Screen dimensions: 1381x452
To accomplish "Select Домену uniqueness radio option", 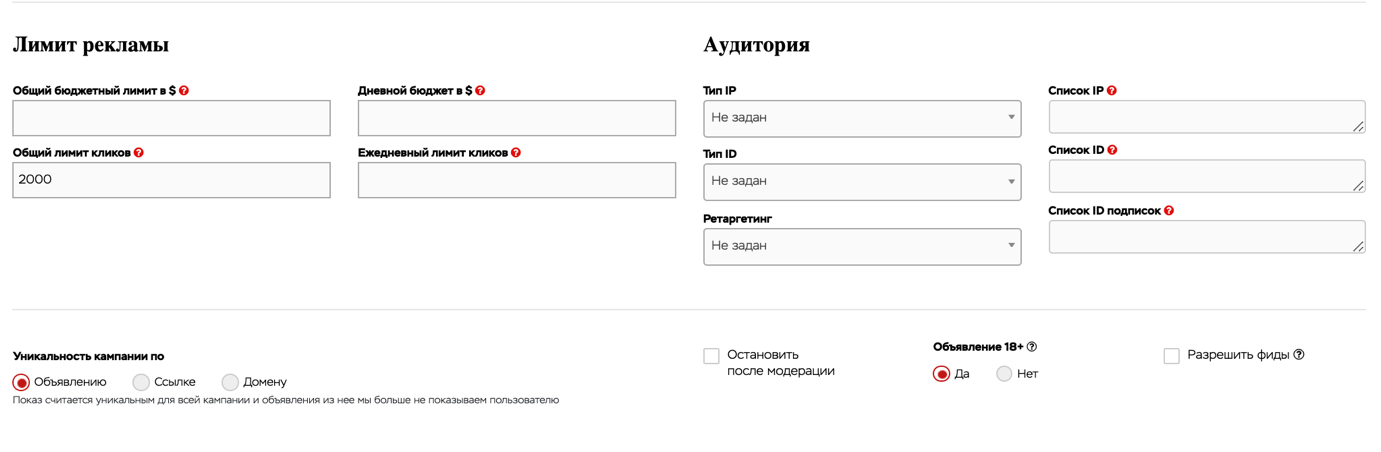I will [x=230, y=382].
